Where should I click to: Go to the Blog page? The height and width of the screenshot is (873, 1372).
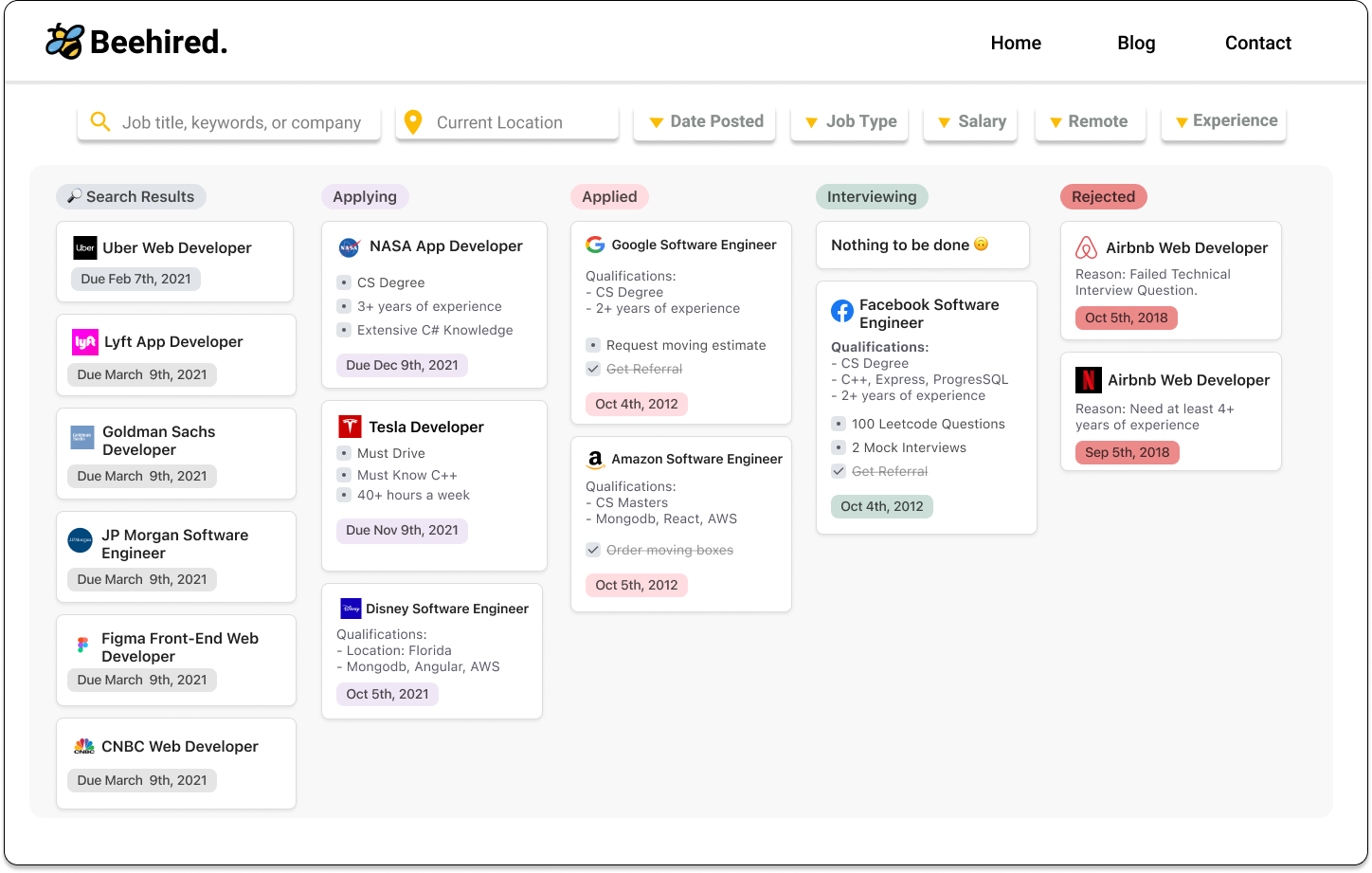[x=1136, y=43]
